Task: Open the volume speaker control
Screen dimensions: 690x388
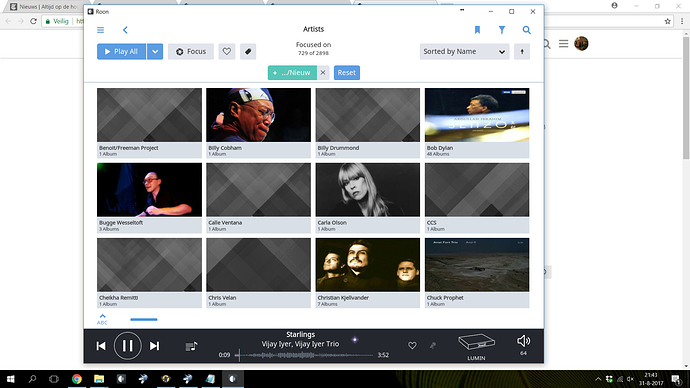Action: (523, 341)
